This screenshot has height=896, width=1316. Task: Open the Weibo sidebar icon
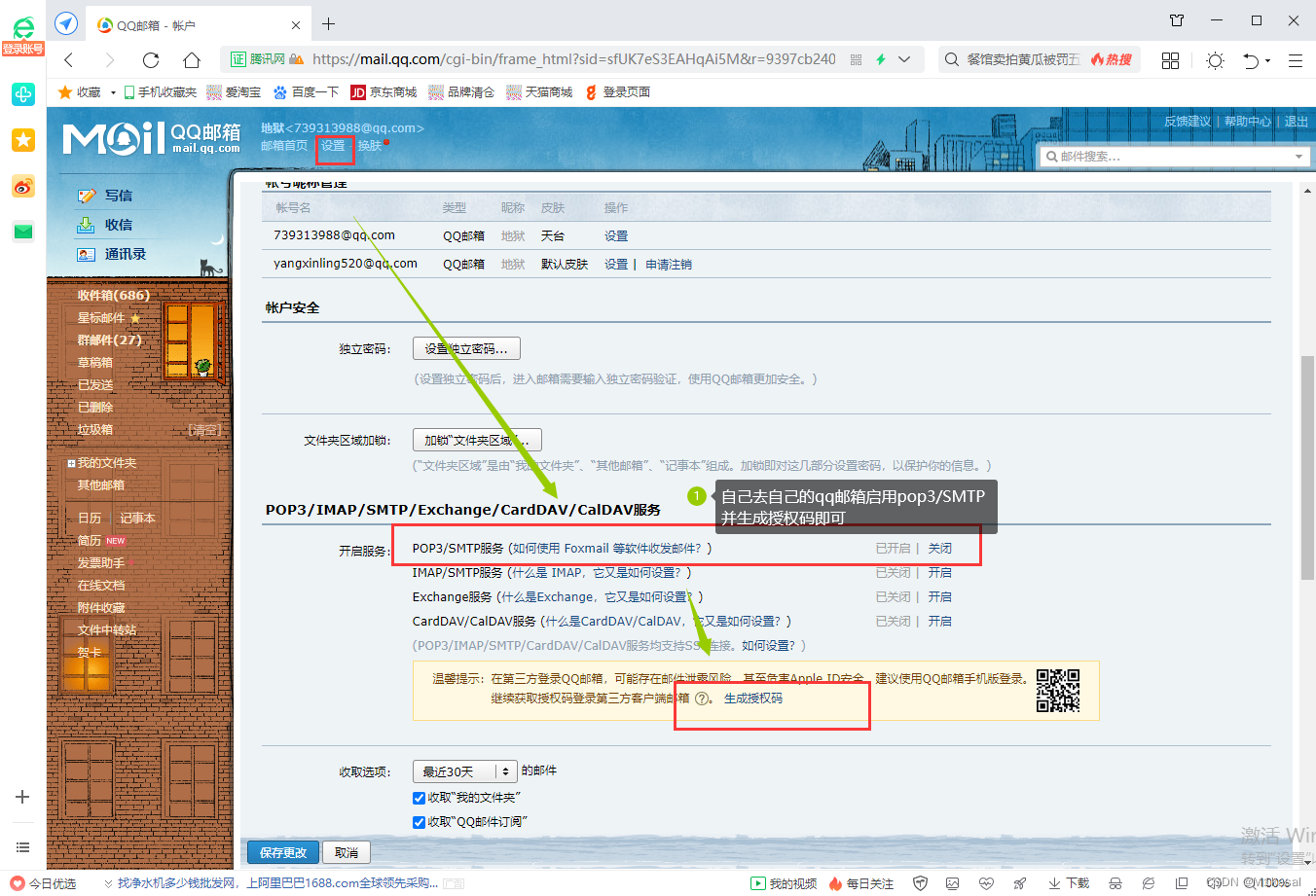coord(23,186)
